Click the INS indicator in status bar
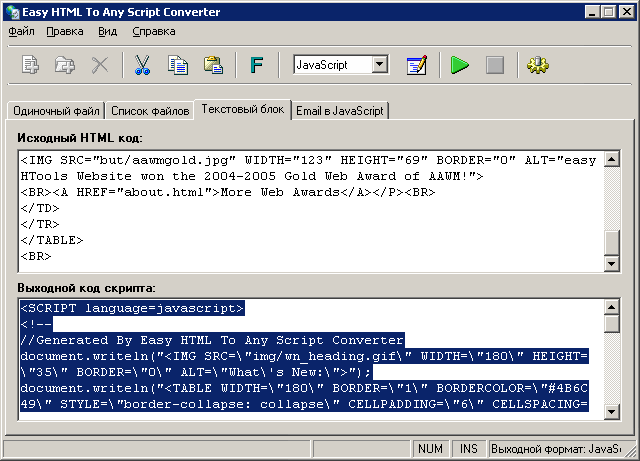 click(469, 449)
